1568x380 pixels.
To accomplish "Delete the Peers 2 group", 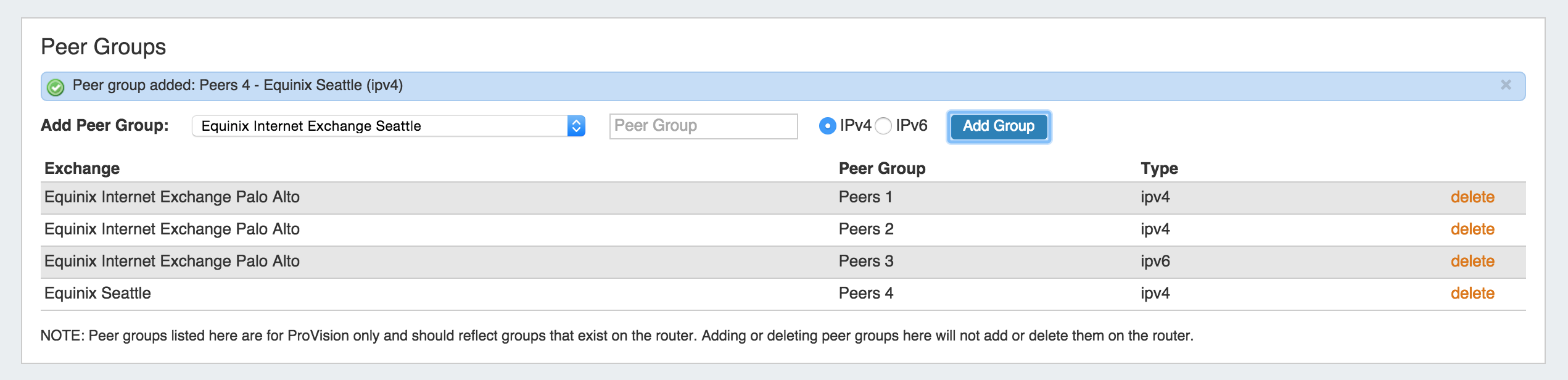I will click(1472, 229).
